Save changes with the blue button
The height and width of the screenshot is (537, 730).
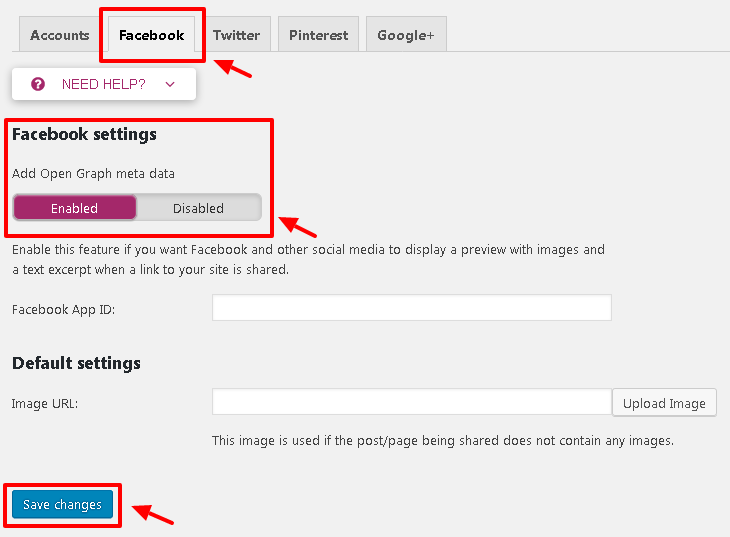62,504
